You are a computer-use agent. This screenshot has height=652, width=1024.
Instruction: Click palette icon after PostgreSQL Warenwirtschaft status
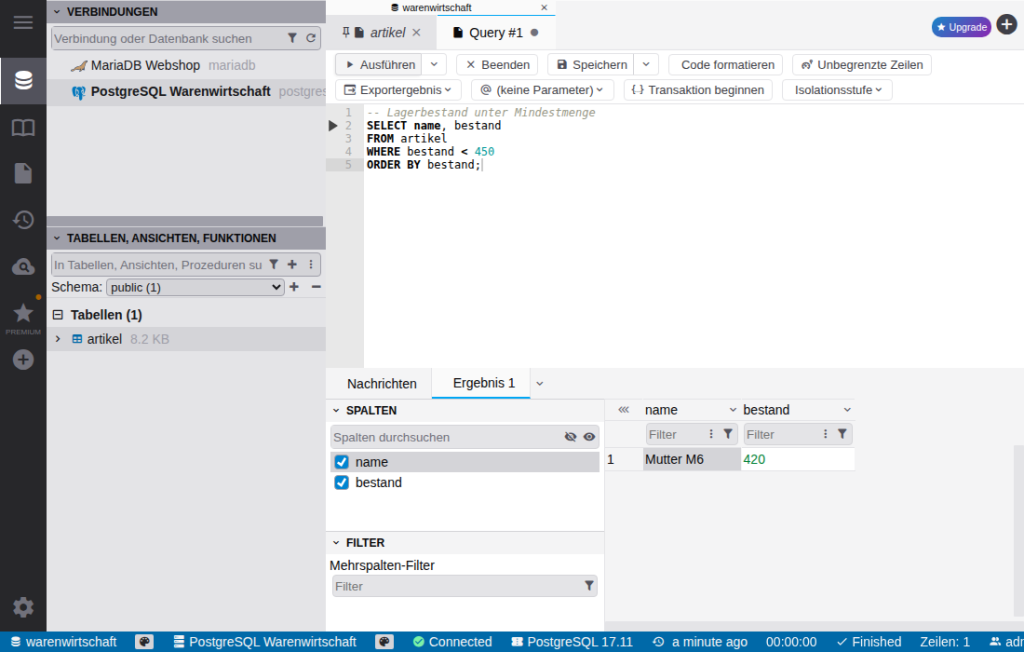[x=384, y=642]
